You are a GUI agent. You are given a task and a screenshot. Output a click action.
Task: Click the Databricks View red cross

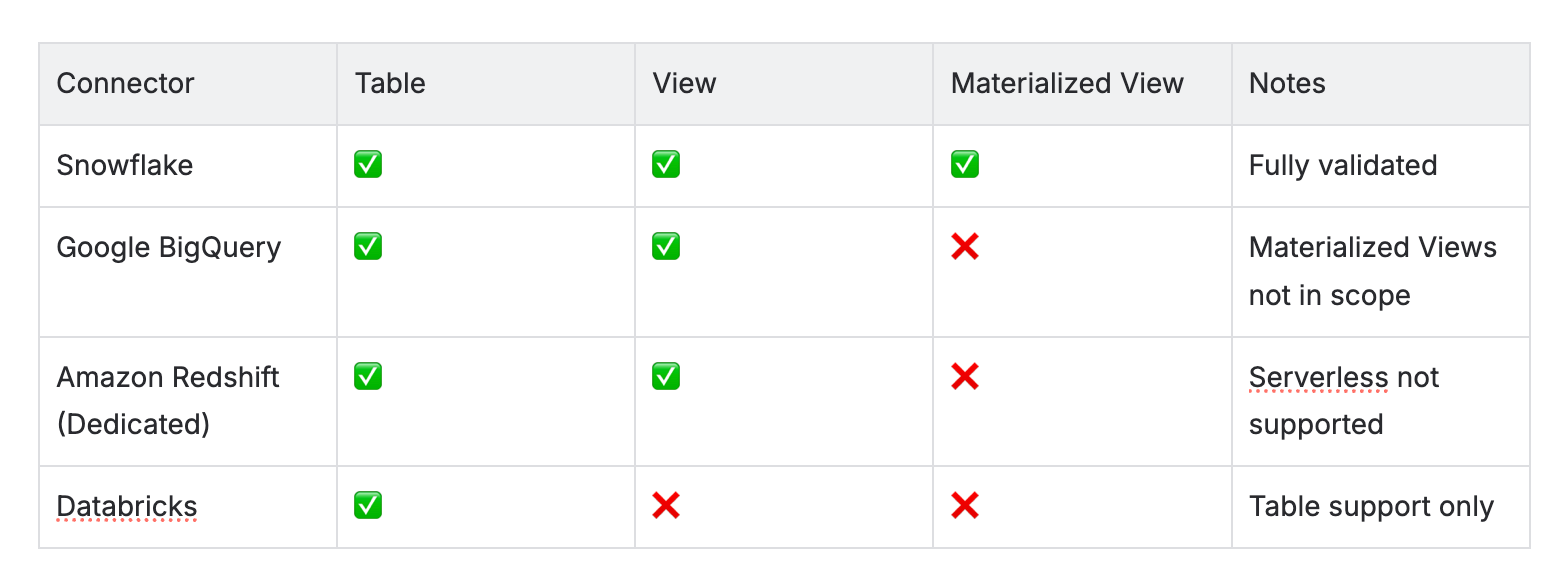click(666, 506)
